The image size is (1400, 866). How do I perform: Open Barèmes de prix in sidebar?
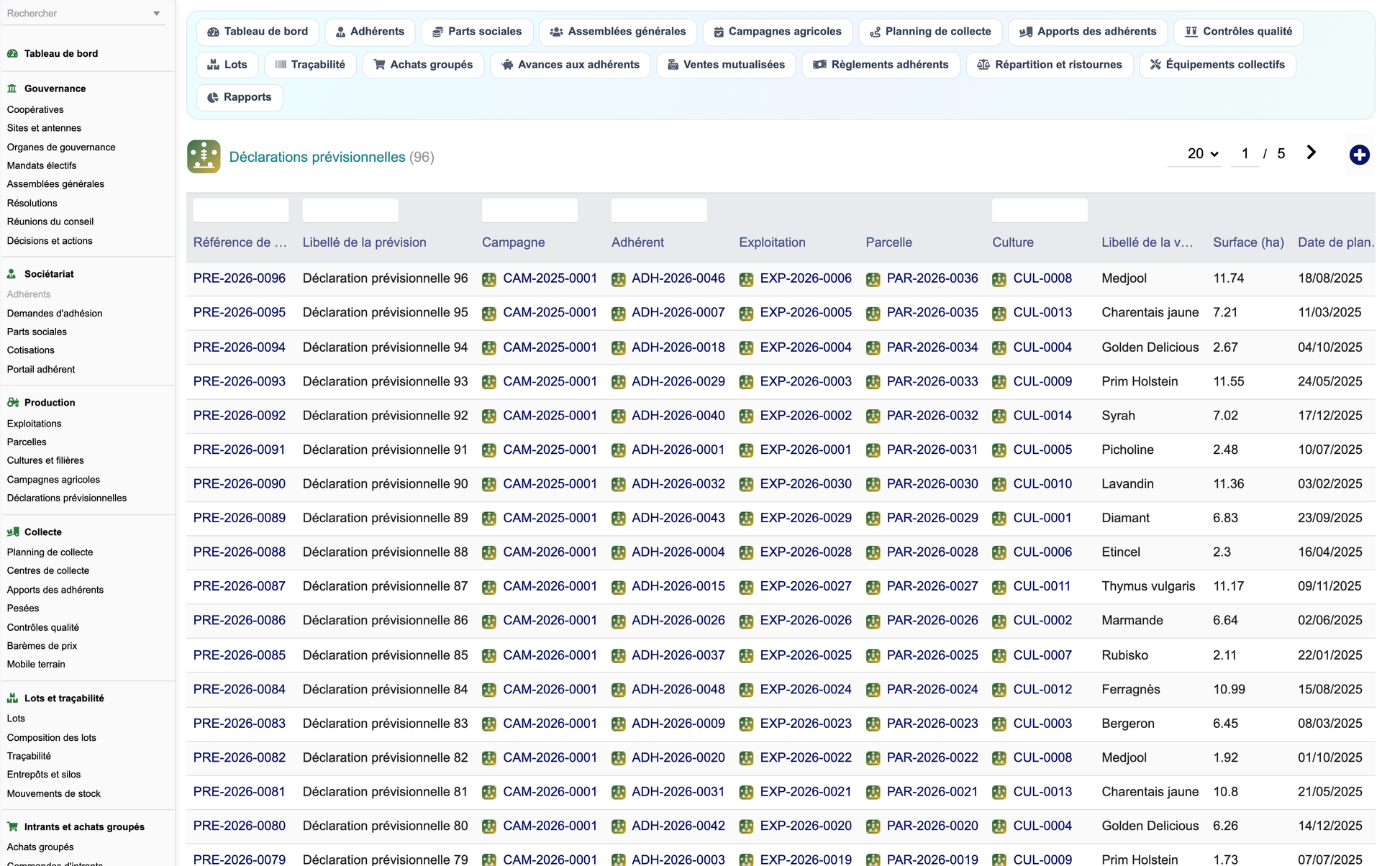click(x=42, y=646)
